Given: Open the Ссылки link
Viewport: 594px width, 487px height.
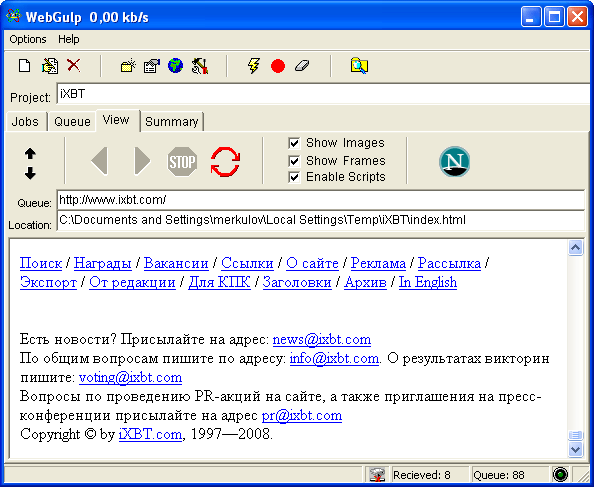Looking at the screenshot, I should pyautogui.click(x=247, y=263).
